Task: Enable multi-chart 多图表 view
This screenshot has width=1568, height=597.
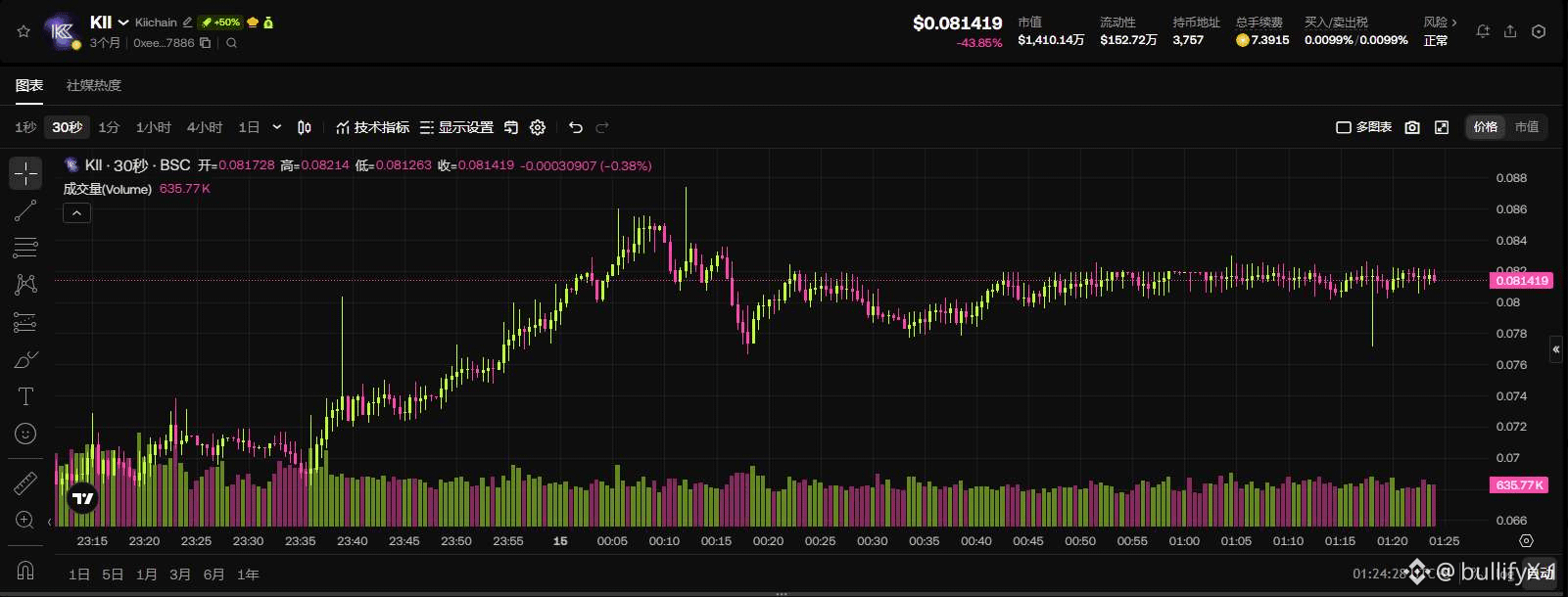Action: tap(1363, 127)
